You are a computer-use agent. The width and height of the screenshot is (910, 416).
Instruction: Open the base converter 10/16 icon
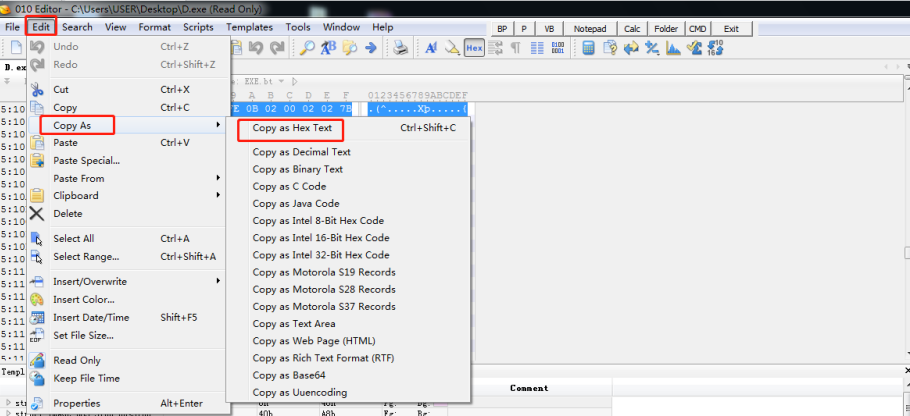coord(715,48)
